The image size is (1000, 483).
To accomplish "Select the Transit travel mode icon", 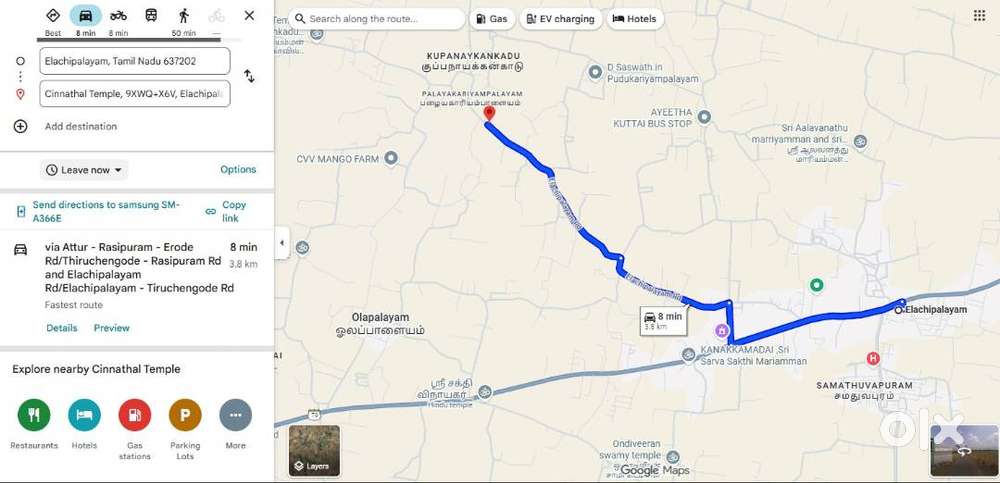I will pos(151,16).
